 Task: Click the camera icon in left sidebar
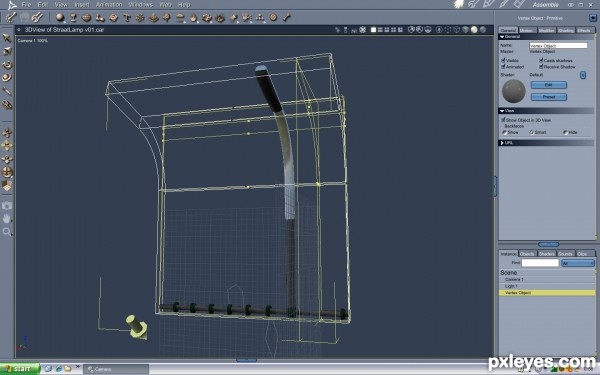[x=7, y=205]
